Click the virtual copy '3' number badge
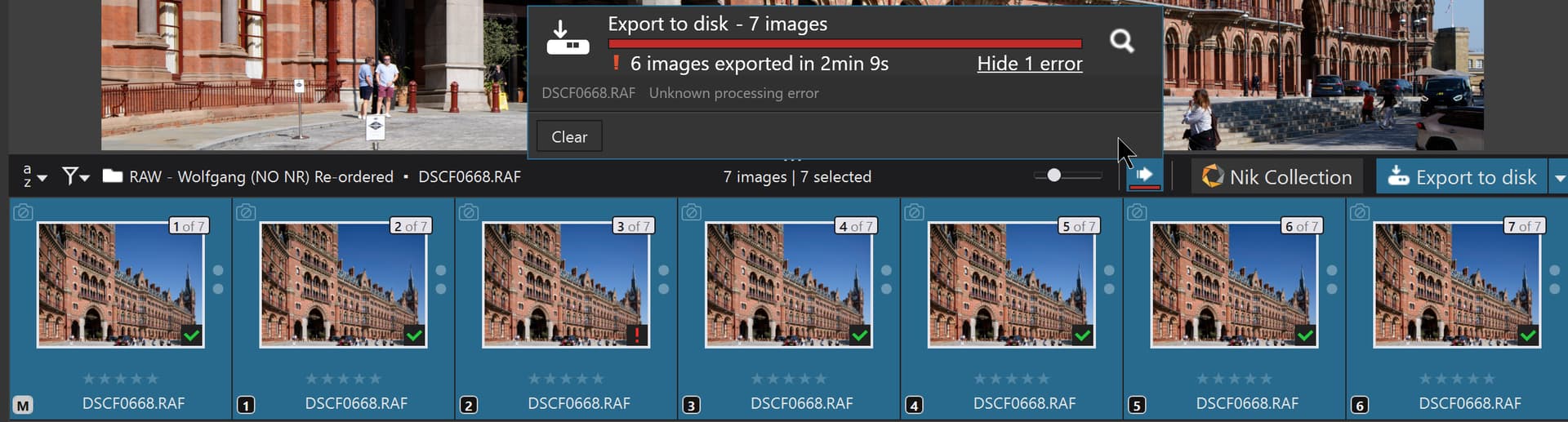Viewport: 1568px width, 422px height. click(x=691, y=405)
